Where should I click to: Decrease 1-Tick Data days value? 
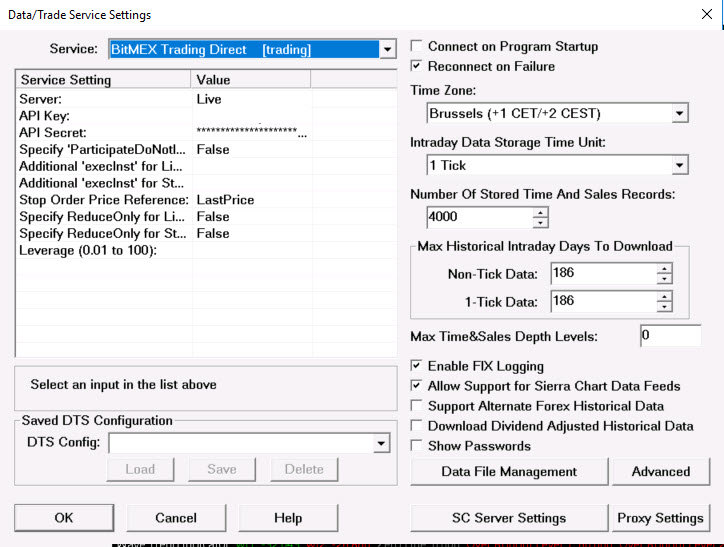coord(664,307)
